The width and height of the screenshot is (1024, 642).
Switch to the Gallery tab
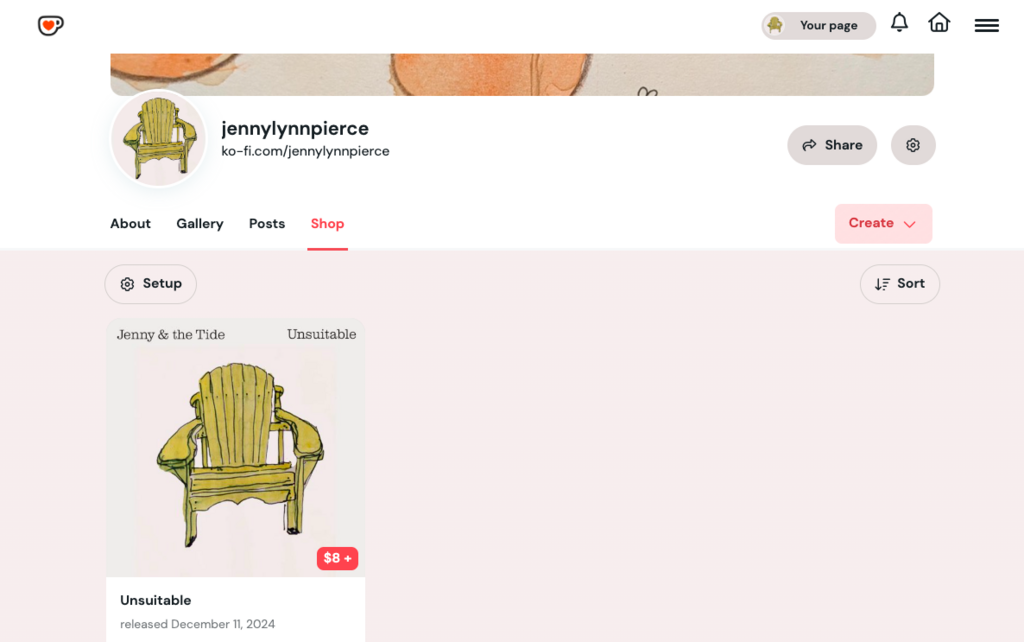coord(200,223)
